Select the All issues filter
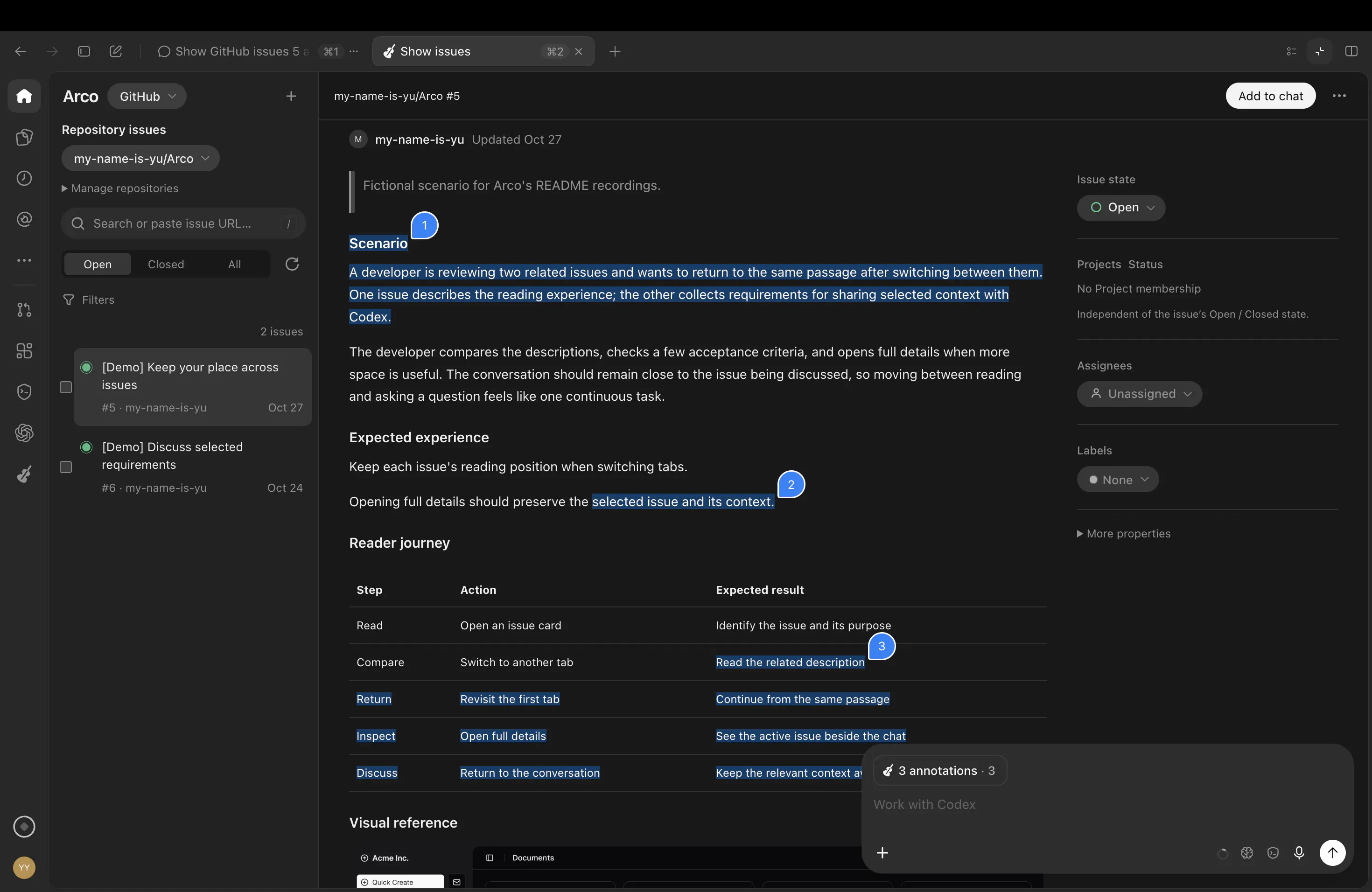This screenshot has height=892, width=1372. (x=234, y=264)
